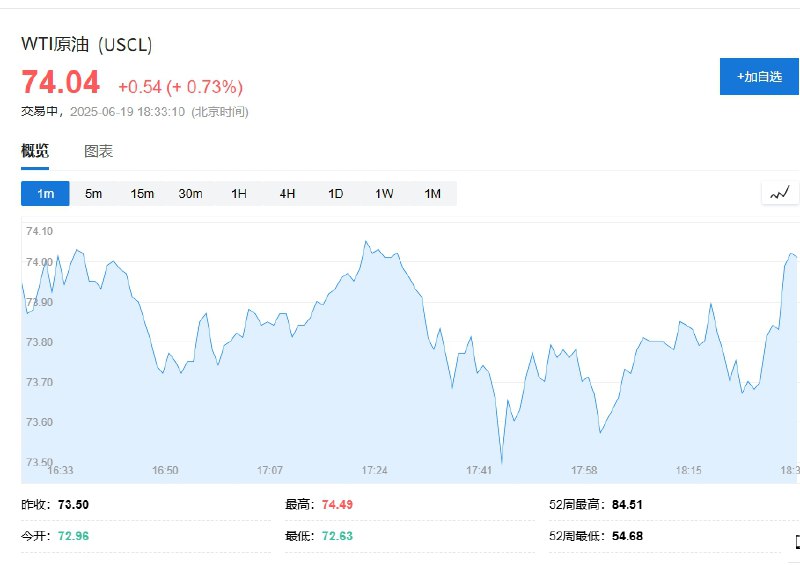800x565 pixels.
Task: Click the 16:50 time axis label
Action: pyautogui.click(x=165, y=470)
